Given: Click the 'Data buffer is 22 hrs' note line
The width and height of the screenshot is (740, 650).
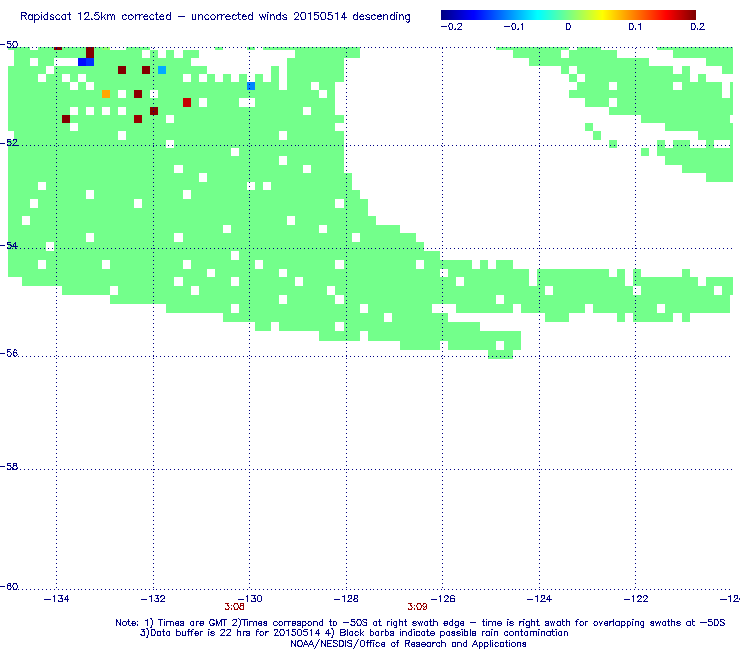Looking at the screenshot, I should [x=354, y=633].
